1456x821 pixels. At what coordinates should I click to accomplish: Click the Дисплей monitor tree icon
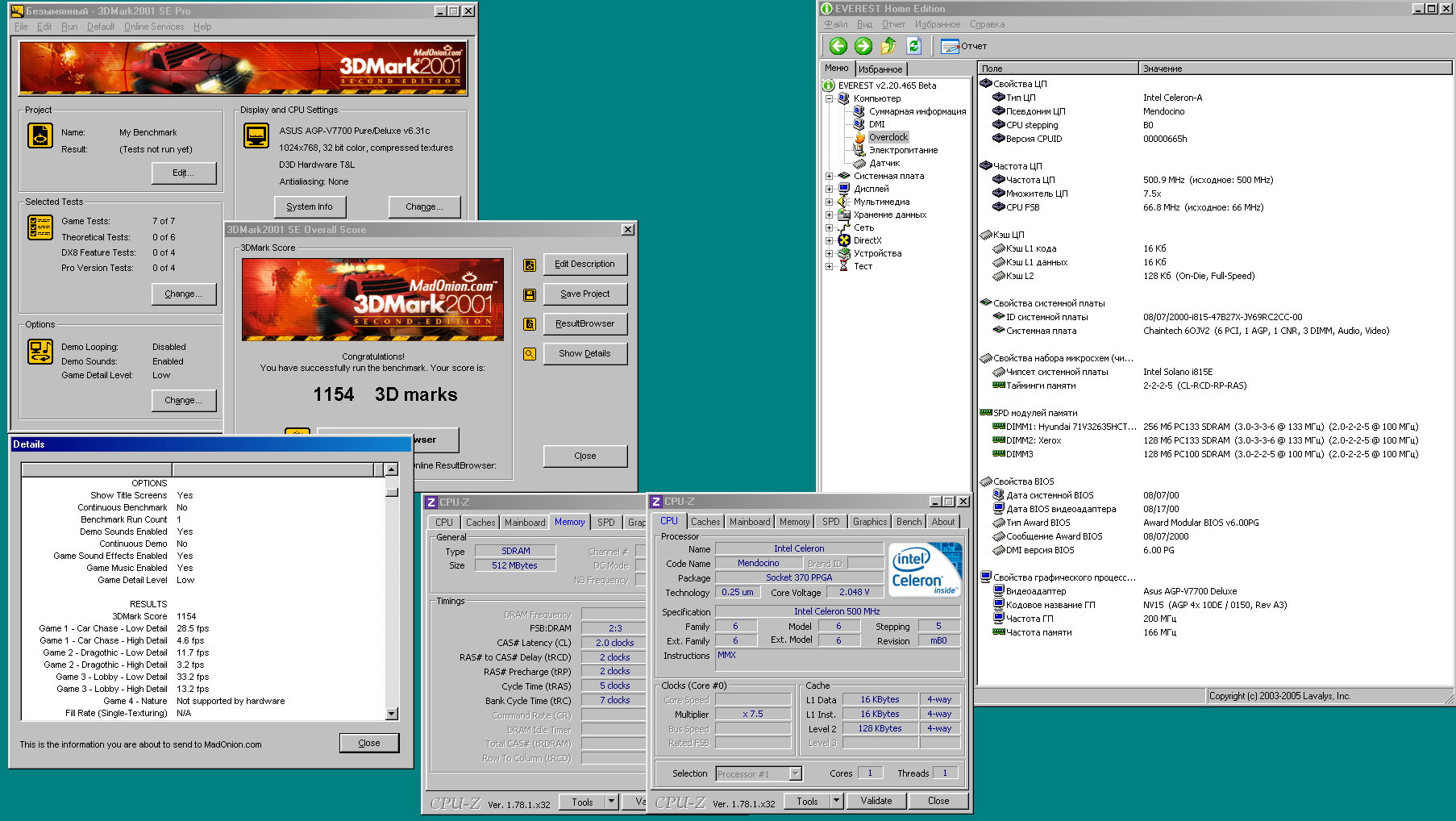coord(844,189)
